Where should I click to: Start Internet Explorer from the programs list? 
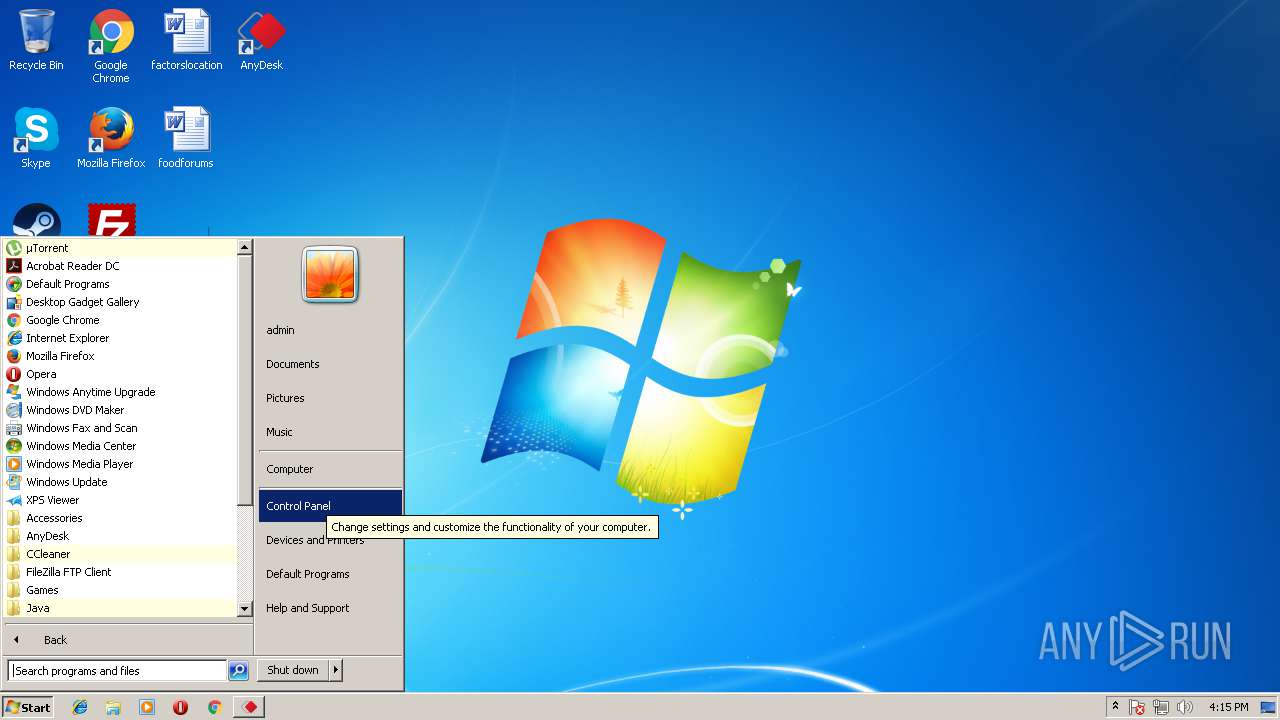point(120,338)
